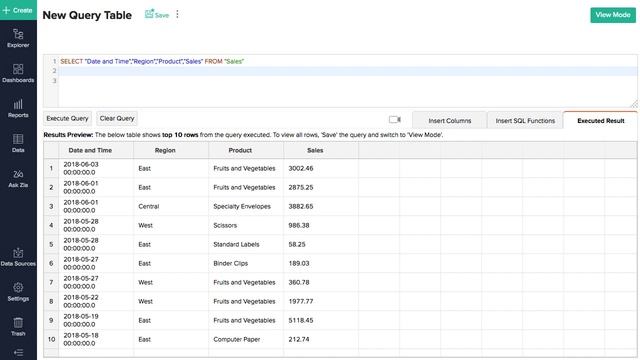Image resolution: width=640 pixels, height=360 pixels.
Task: Open the Data sidebar icon
Action: tap(18, 143)
